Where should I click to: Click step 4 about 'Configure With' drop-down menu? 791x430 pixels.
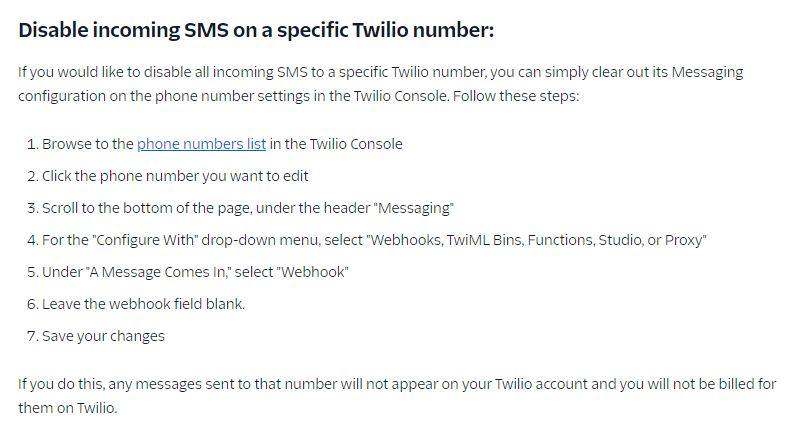(374, 240)
